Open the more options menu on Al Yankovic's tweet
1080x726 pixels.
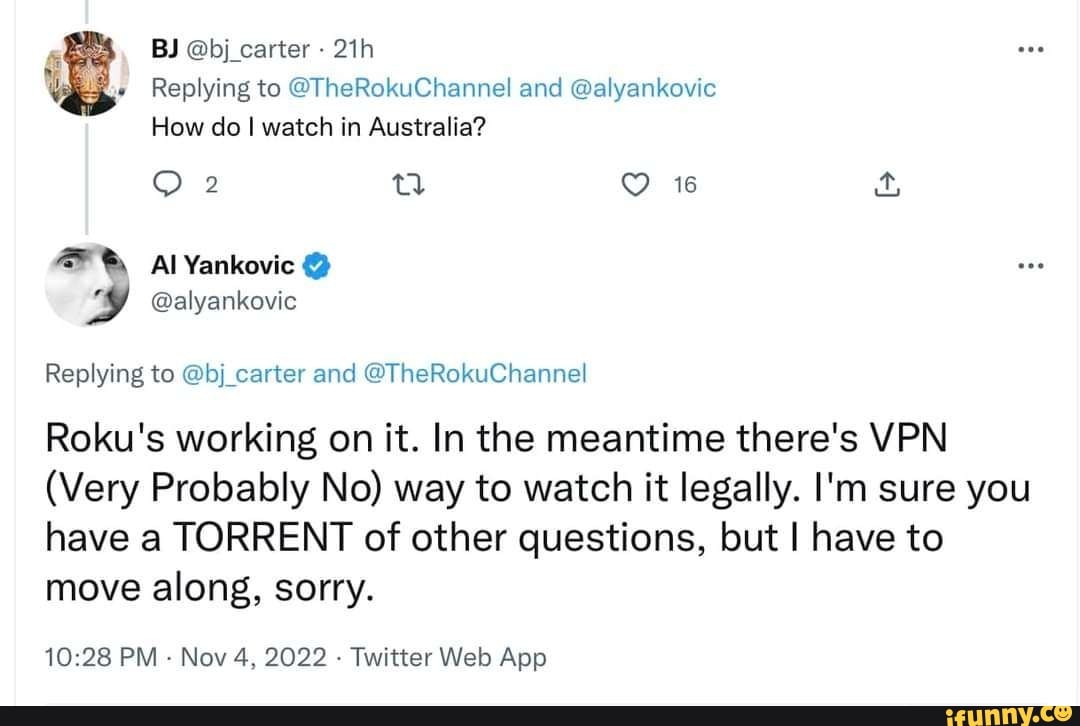(x=1031, y=264)
